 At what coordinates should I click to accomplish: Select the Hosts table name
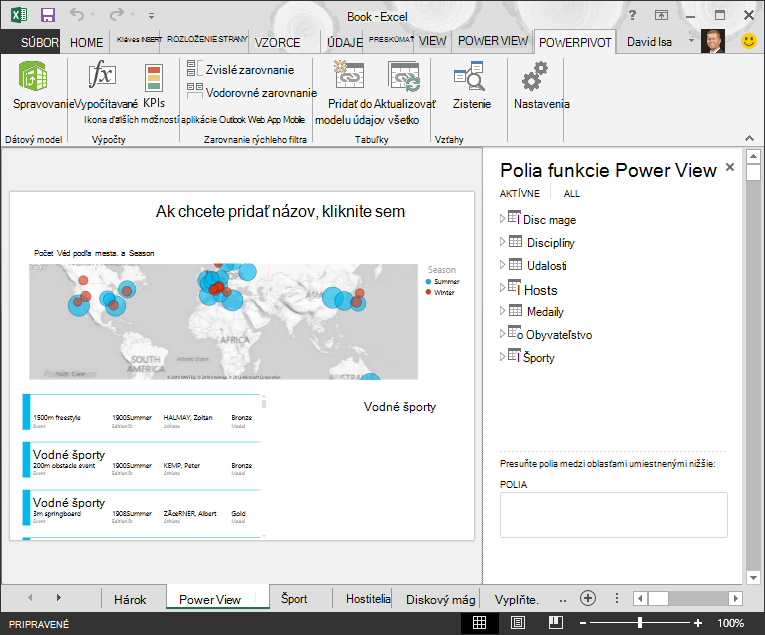(x=540, y=290)
